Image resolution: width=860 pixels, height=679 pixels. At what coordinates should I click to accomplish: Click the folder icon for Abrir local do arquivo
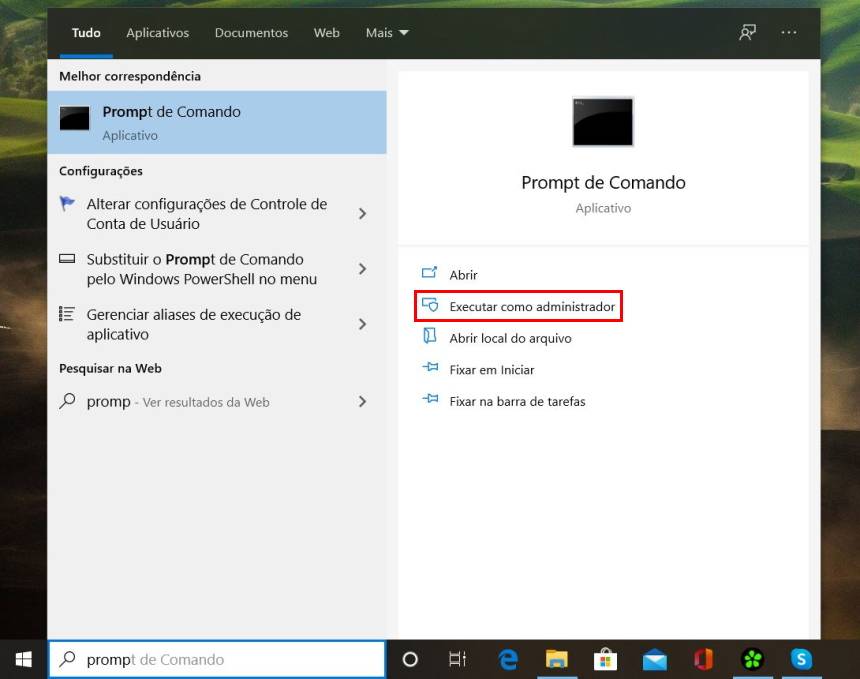point(430,336)
